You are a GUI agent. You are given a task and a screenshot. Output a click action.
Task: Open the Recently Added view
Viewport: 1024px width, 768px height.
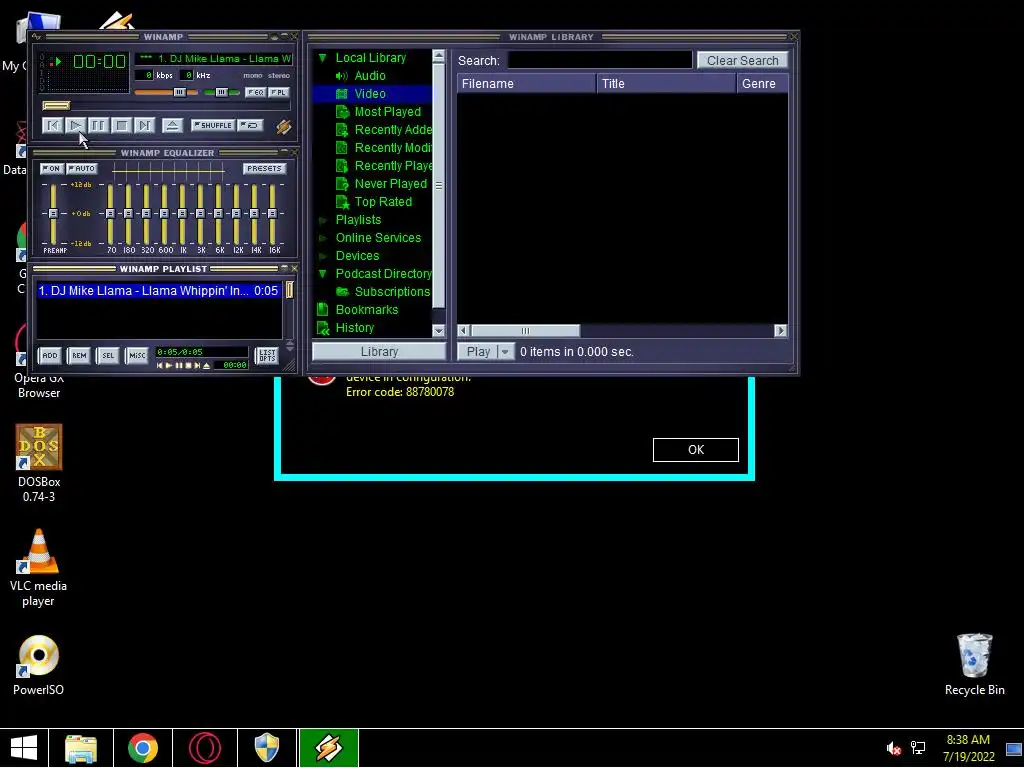pos(383,130)
